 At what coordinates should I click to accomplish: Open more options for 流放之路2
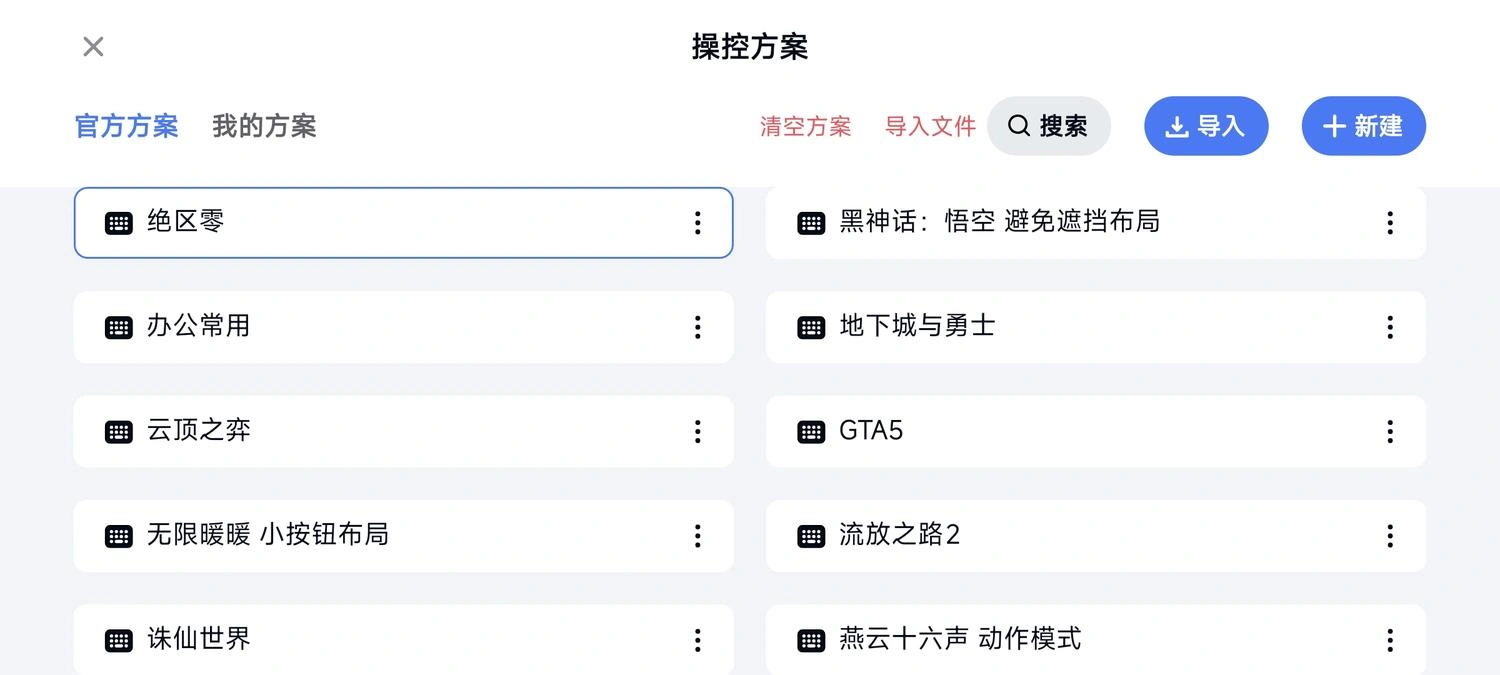(x=1390, y=536)
